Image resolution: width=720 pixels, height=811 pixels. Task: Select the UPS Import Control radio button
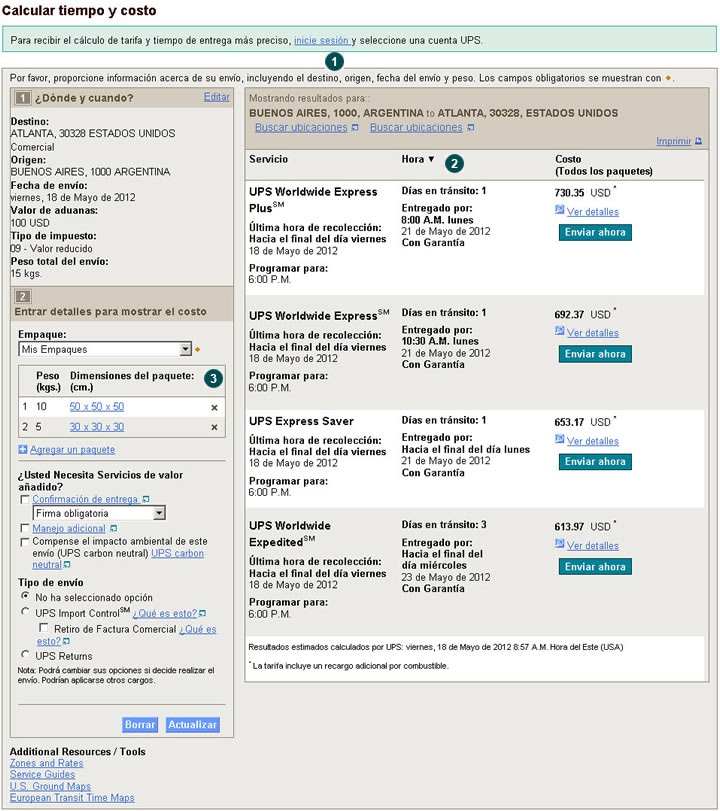25,613
